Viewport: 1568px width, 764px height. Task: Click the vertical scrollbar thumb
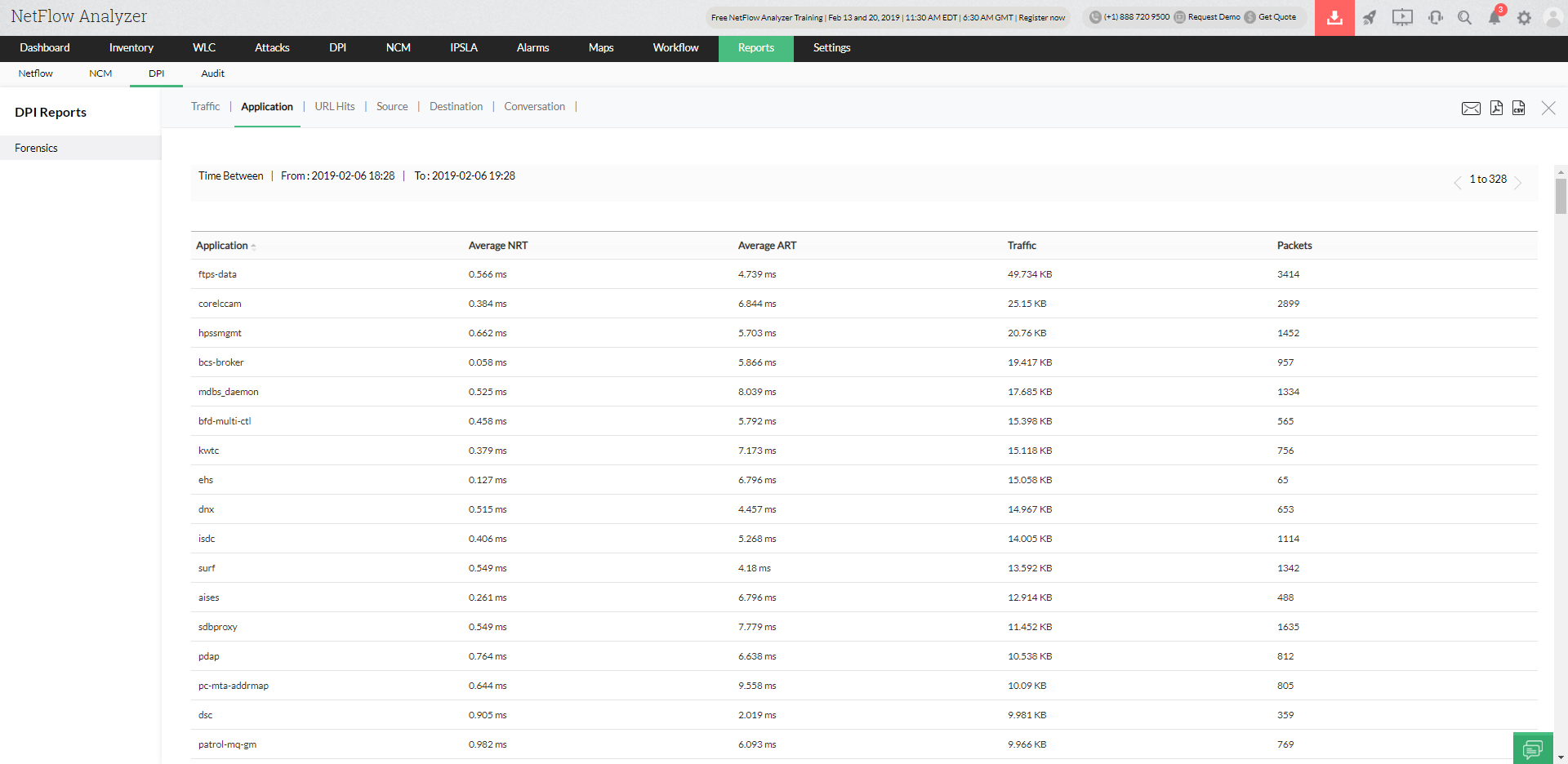[1561, 196]
